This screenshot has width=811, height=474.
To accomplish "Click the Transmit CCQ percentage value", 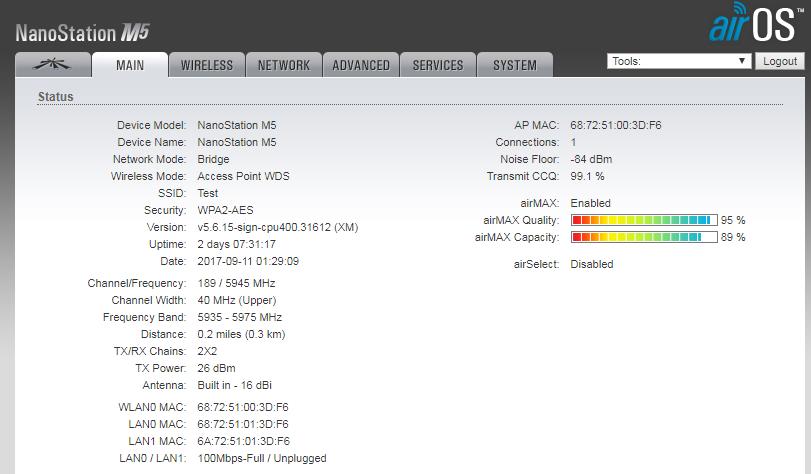I will point(587,177).
